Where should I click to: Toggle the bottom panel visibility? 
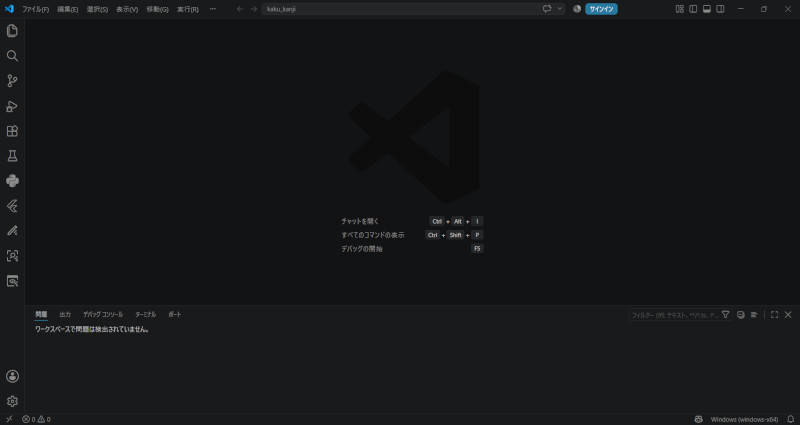tap(707, 9)
